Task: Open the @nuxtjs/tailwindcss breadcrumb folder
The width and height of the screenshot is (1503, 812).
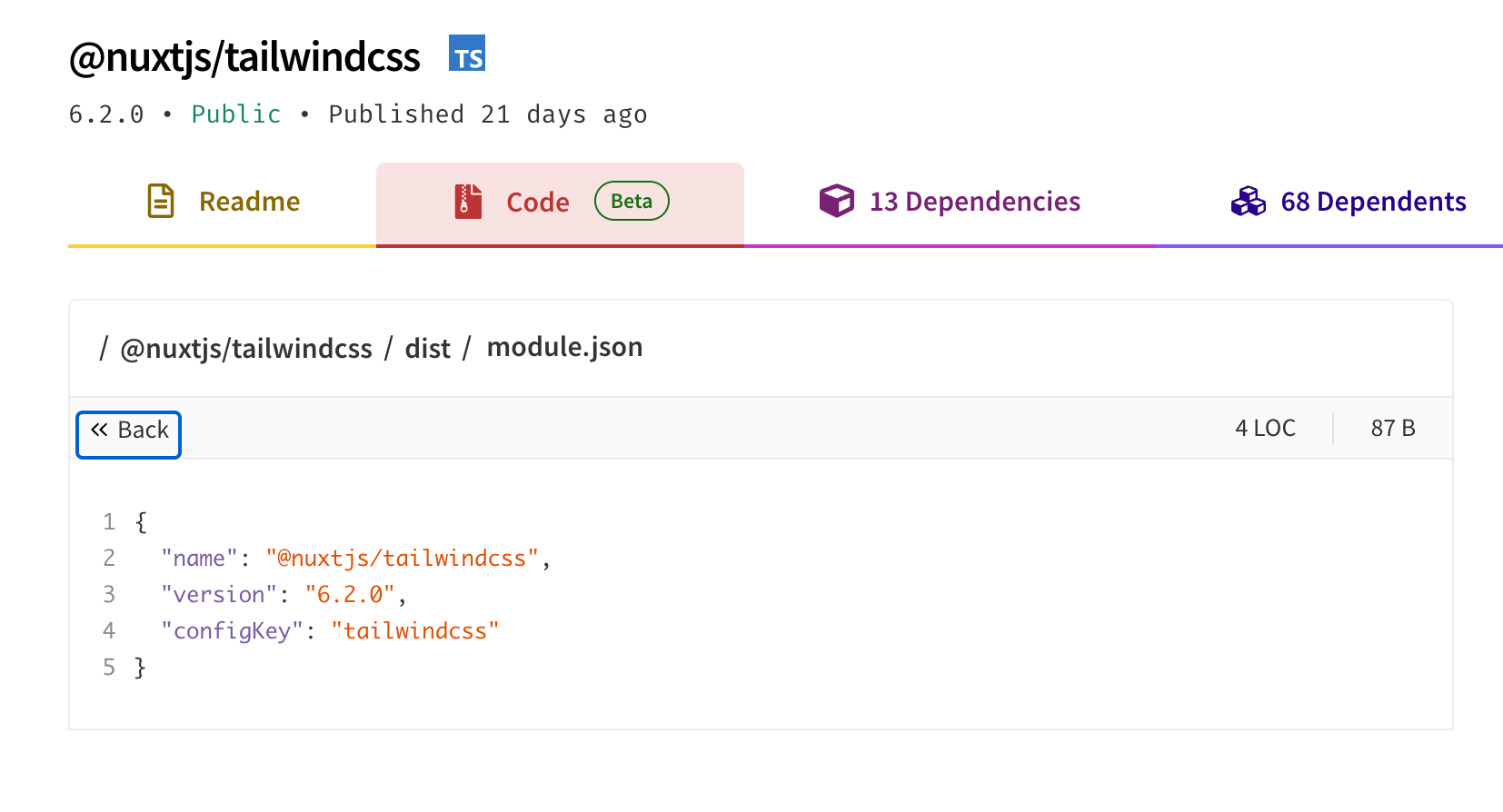Action: pyautogui.click(x=246, y=349)
